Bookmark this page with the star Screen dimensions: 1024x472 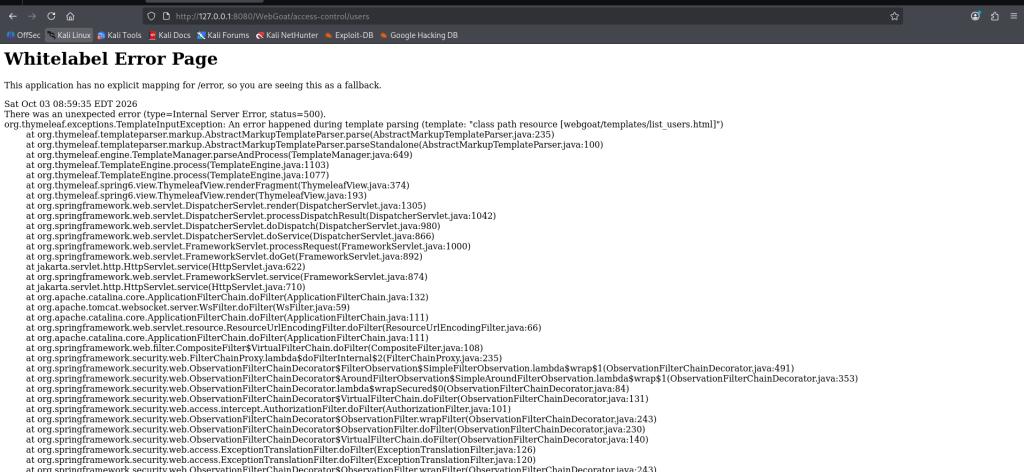point(895,16)
